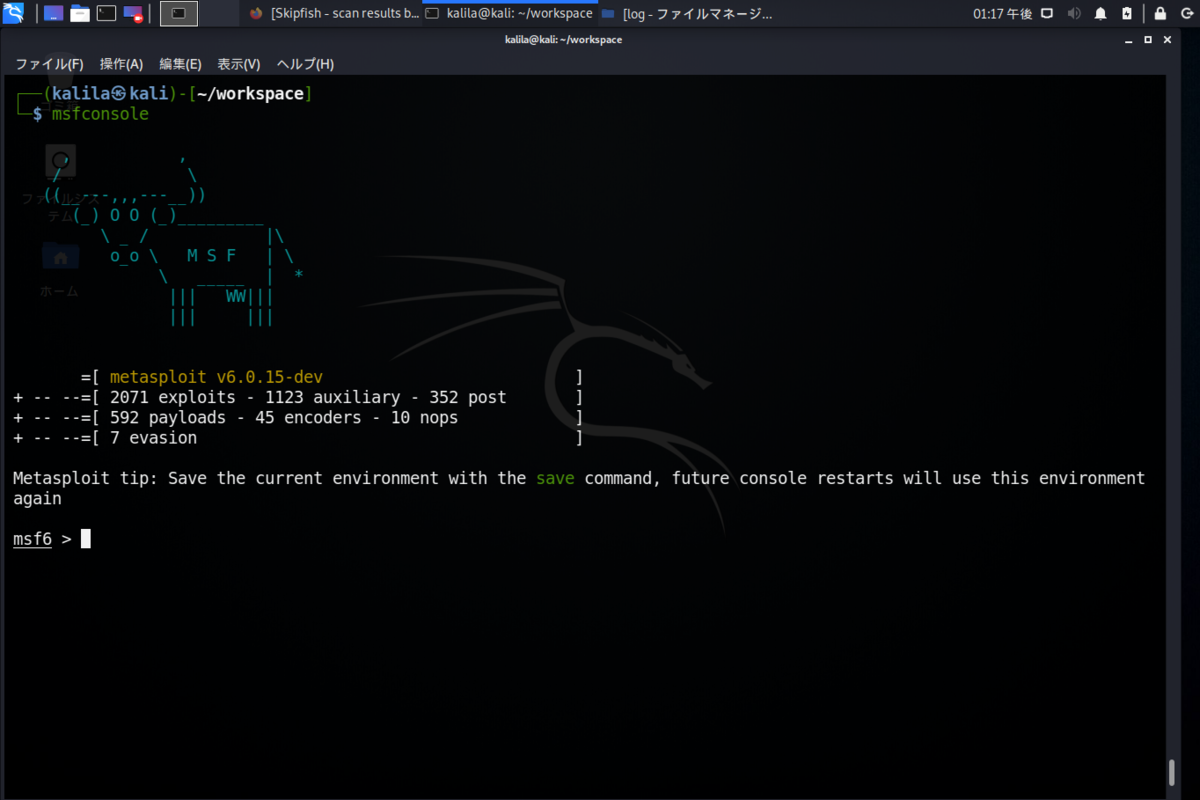Image resolution: width=1200 pixels, height=800 pixels.
Task: Click the screen recorder panel launcher
Action: [132, 14]
